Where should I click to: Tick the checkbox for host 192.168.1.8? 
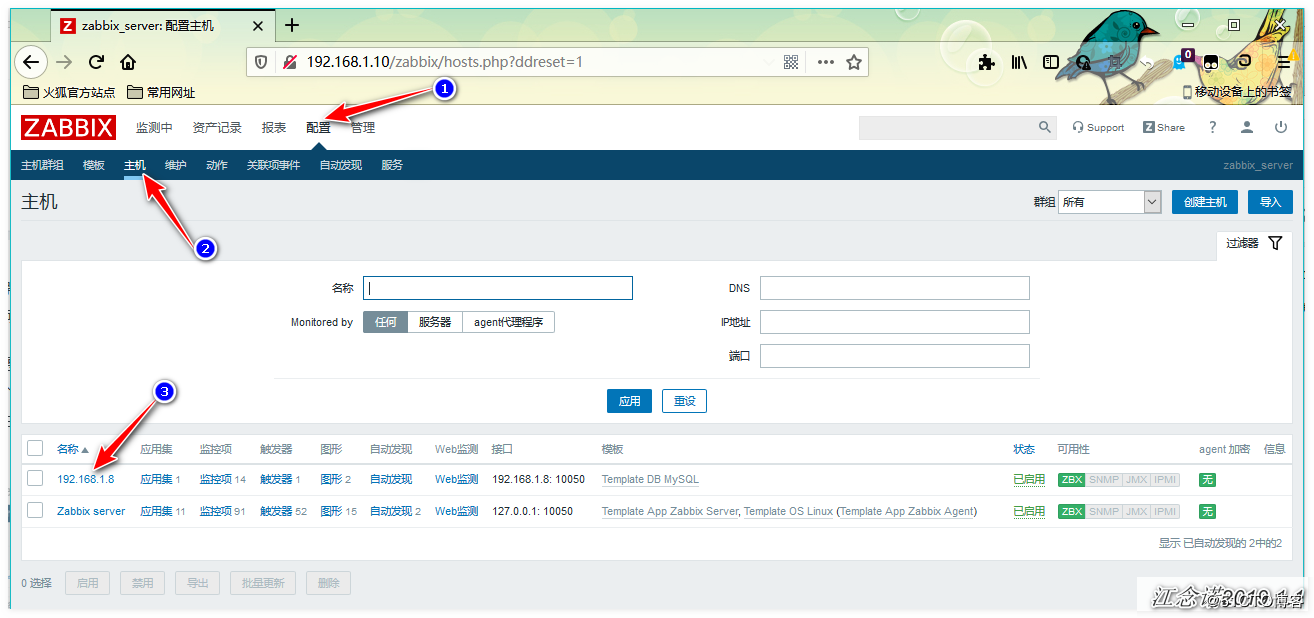(x=35, y=478)
